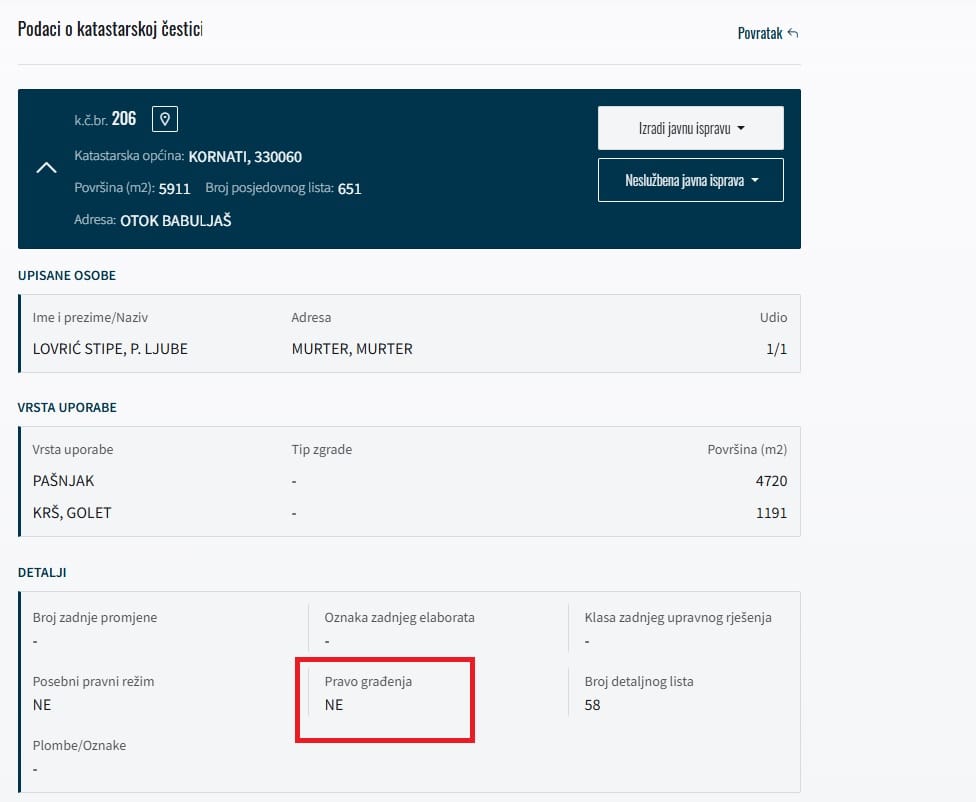Viewport: 976px width, 802px height.
Task: Click the ownership share 1/1
Action: [774, 349]
